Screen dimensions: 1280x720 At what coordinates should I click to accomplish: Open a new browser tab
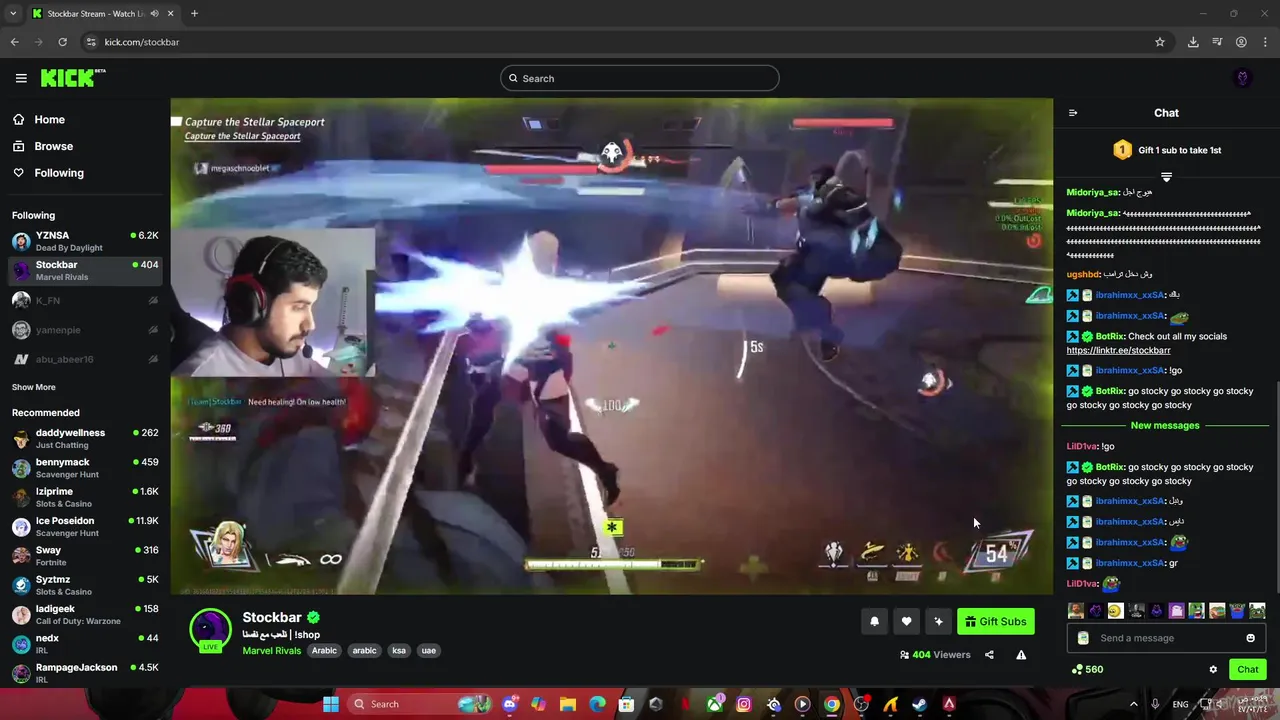pyautogui.click(x=194, y=13)
